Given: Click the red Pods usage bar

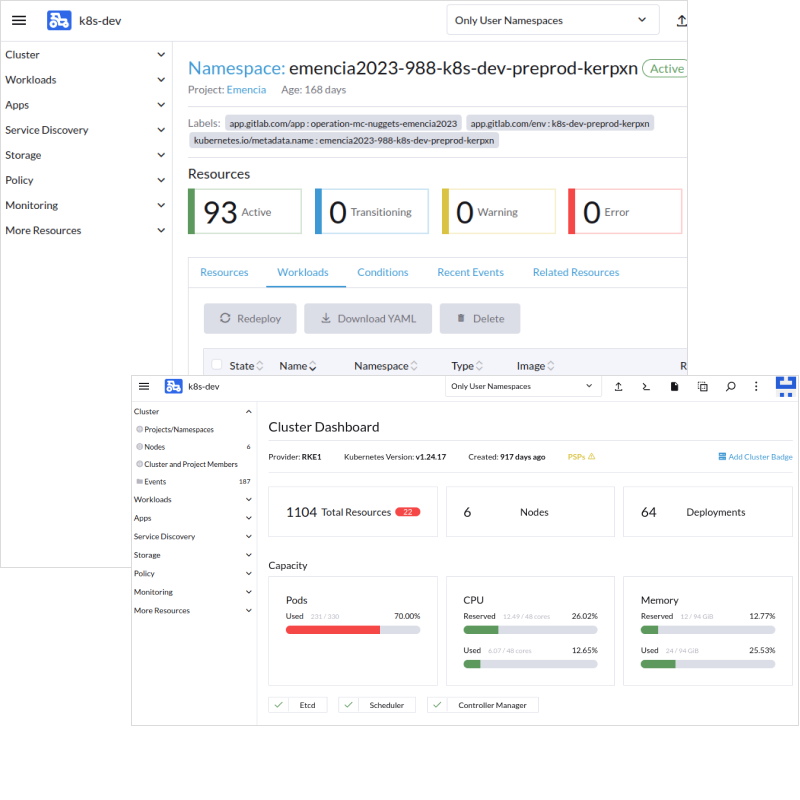Looking at the screenshot, I should click(332, 630).
